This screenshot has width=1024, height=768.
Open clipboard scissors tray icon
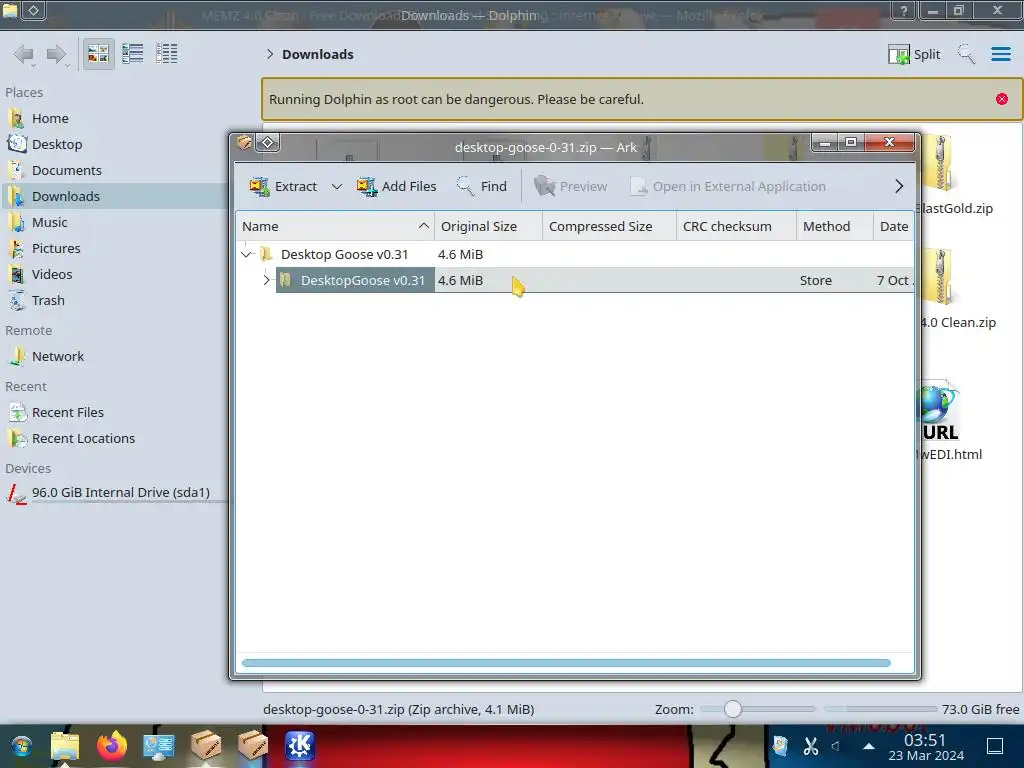coord(810,746)
